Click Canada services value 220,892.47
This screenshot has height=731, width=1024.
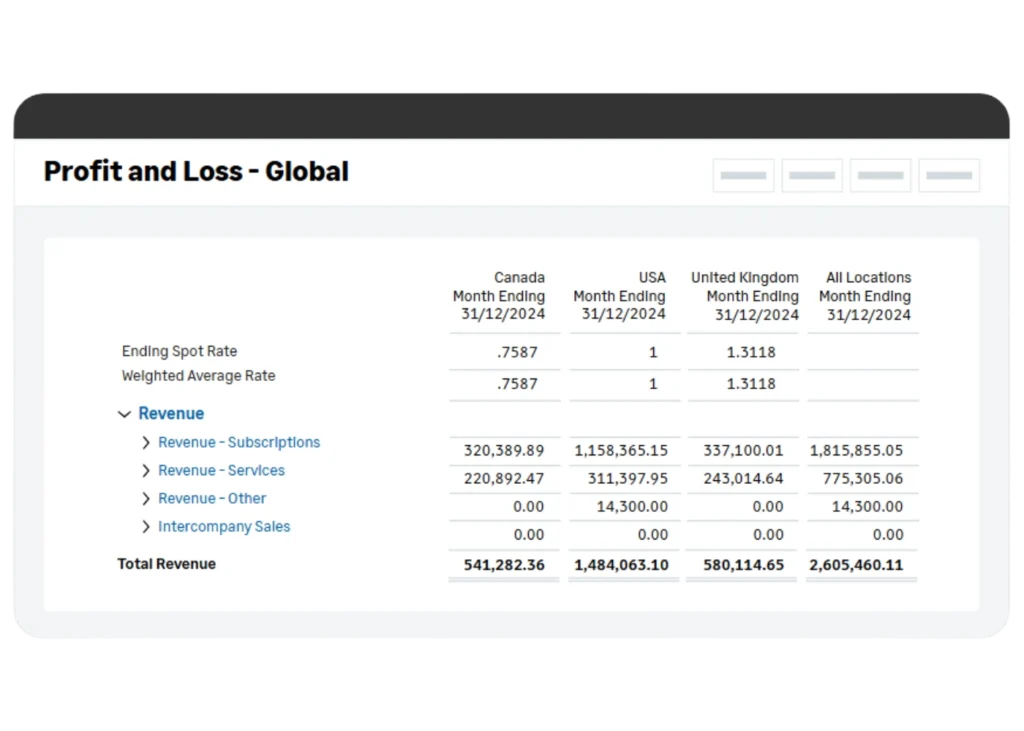[x=504, y=479]
